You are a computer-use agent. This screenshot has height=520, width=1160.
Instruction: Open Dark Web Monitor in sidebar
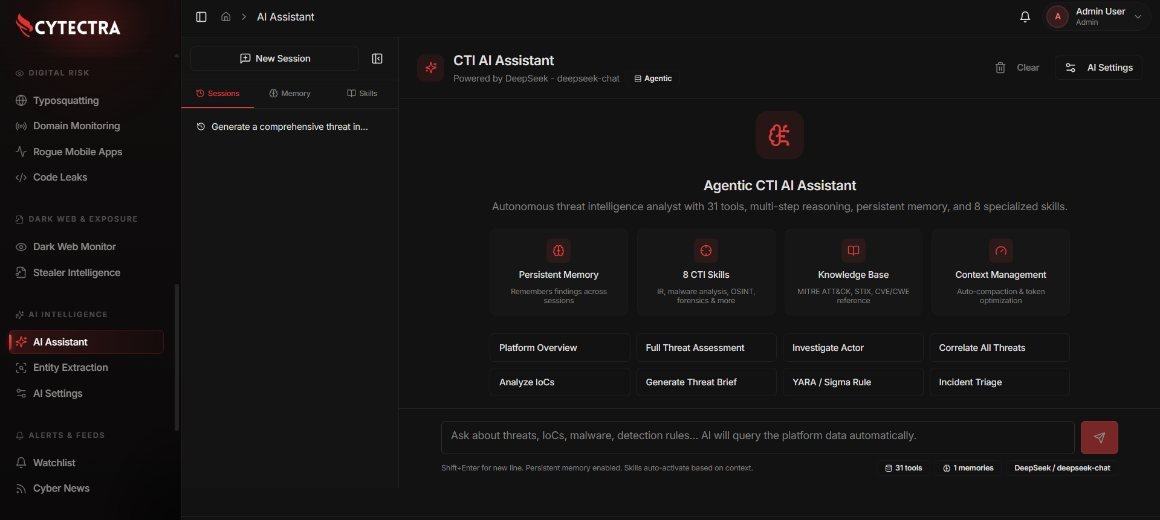tap(86, 247)
